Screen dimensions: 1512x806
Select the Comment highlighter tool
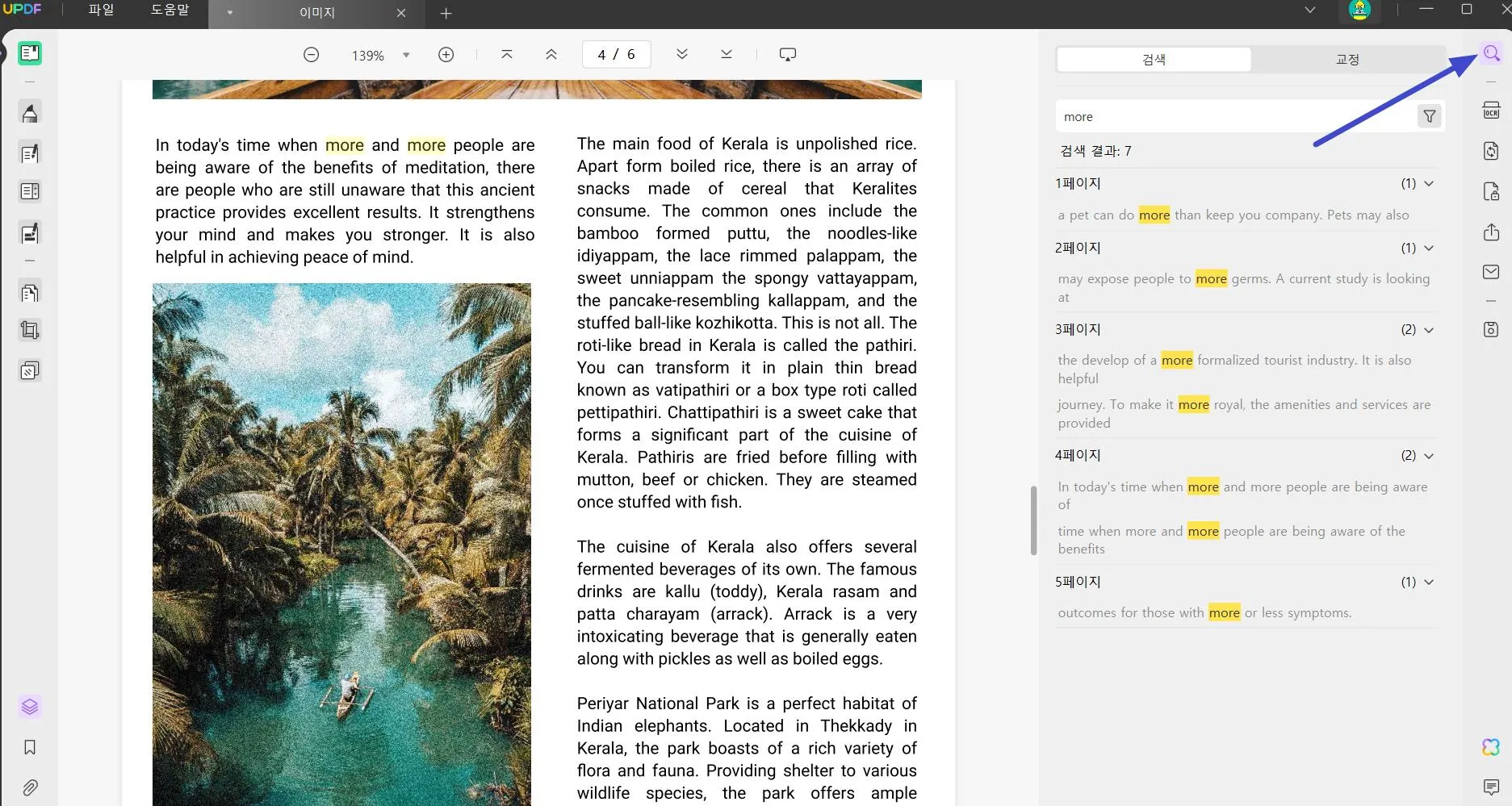[30, 113]
